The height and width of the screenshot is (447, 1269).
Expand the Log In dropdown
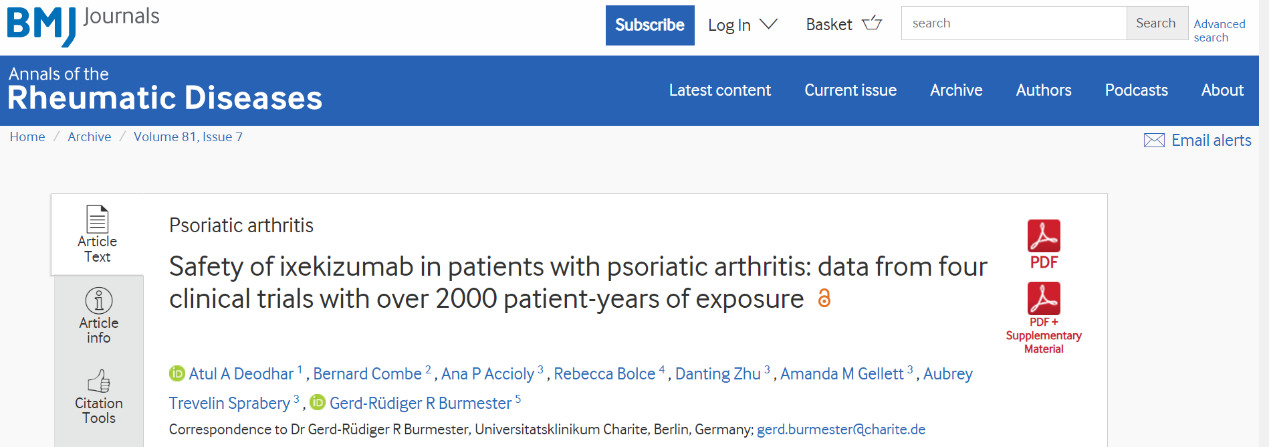pos(742,25)
